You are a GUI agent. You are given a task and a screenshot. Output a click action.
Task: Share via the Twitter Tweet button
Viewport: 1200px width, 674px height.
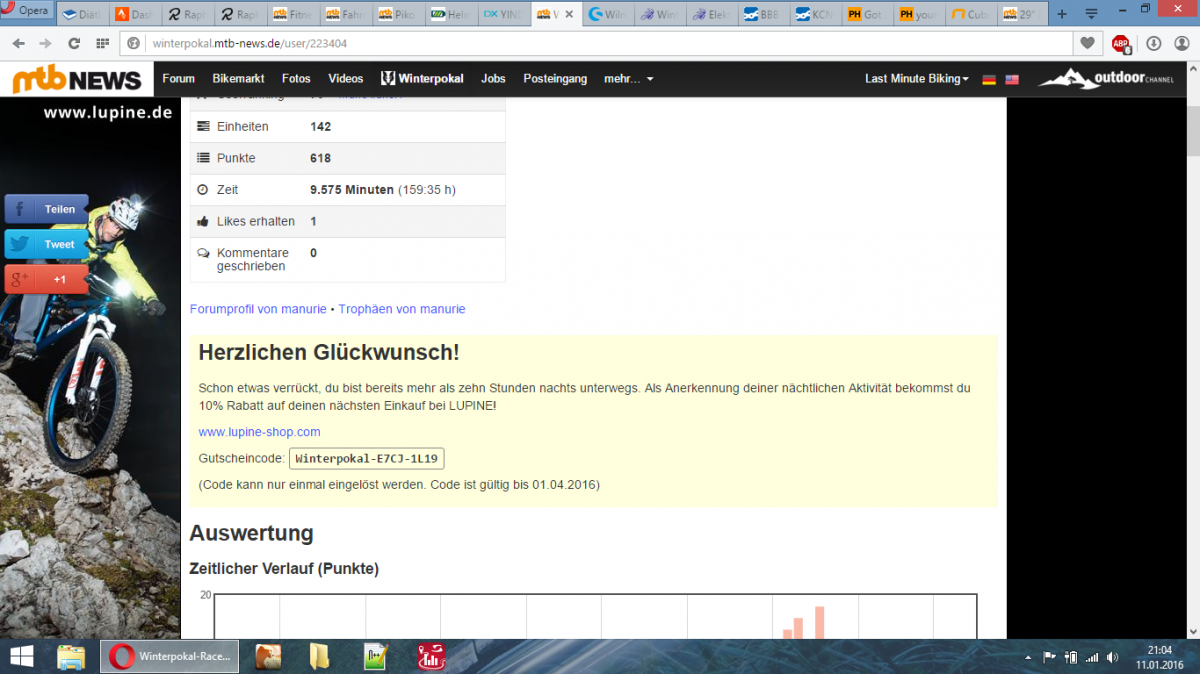(x=46, y=244)
